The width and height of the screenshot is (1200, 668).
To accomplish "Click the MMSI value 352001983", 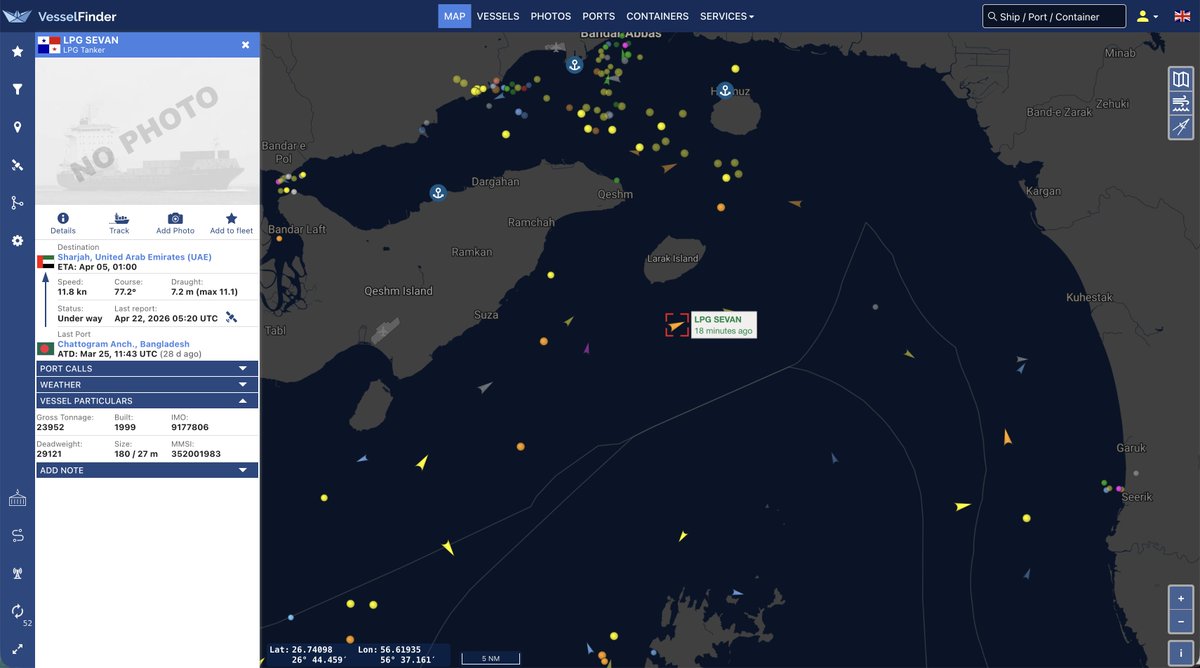I will tap(196, 454).
